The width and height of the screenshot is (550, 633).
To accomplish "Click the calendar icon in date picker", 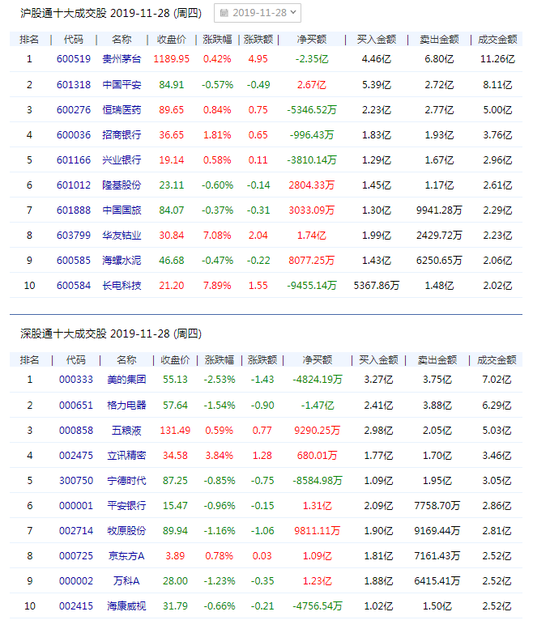I will pyautogui.click(x=223, y=13).
